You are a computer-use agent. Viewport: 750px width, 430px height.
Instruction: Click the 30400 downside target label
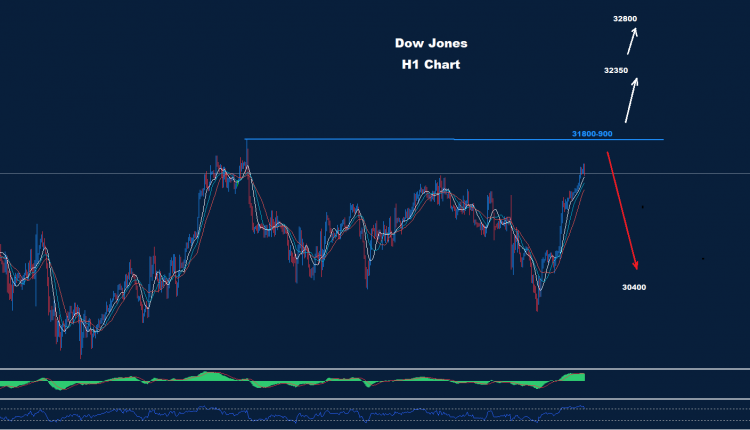point(634,287)
